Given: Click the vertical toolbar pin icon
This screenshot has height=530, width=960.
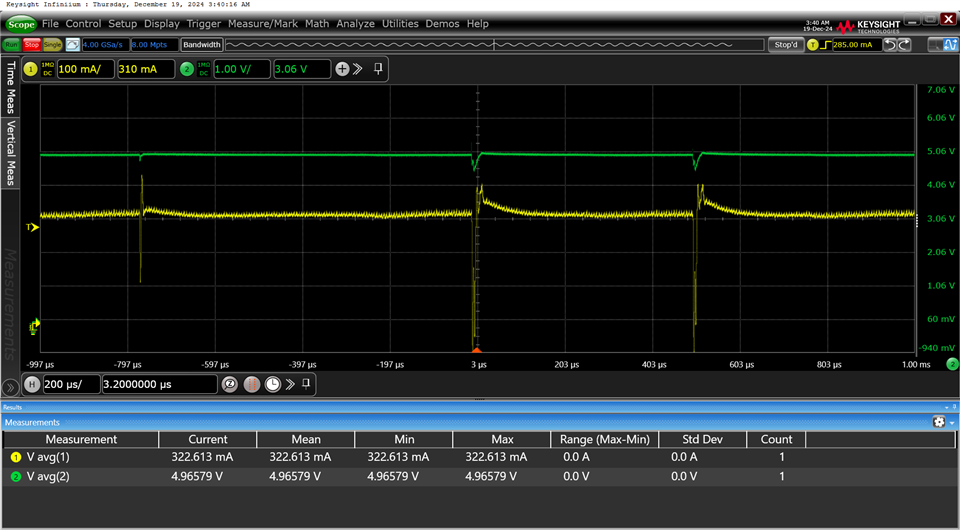Looking at the screenshot, I should [378, 69].
